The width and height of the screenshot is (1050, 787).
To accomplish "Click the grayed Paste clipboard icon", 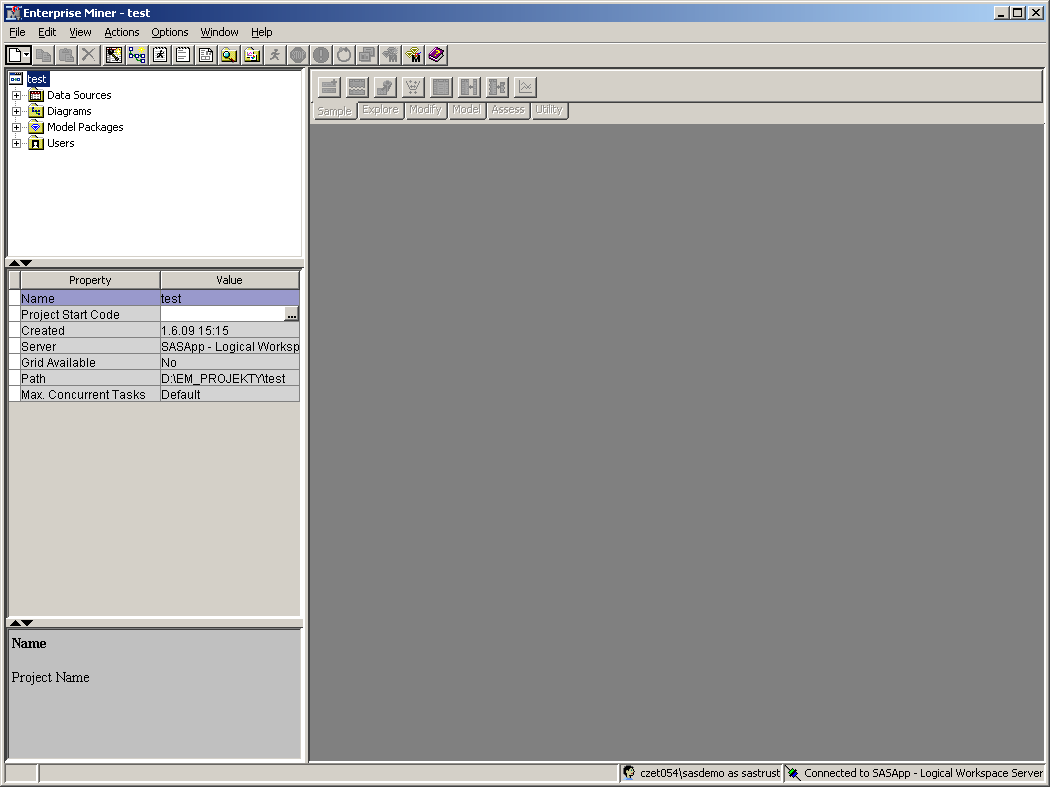I will 66,55.
